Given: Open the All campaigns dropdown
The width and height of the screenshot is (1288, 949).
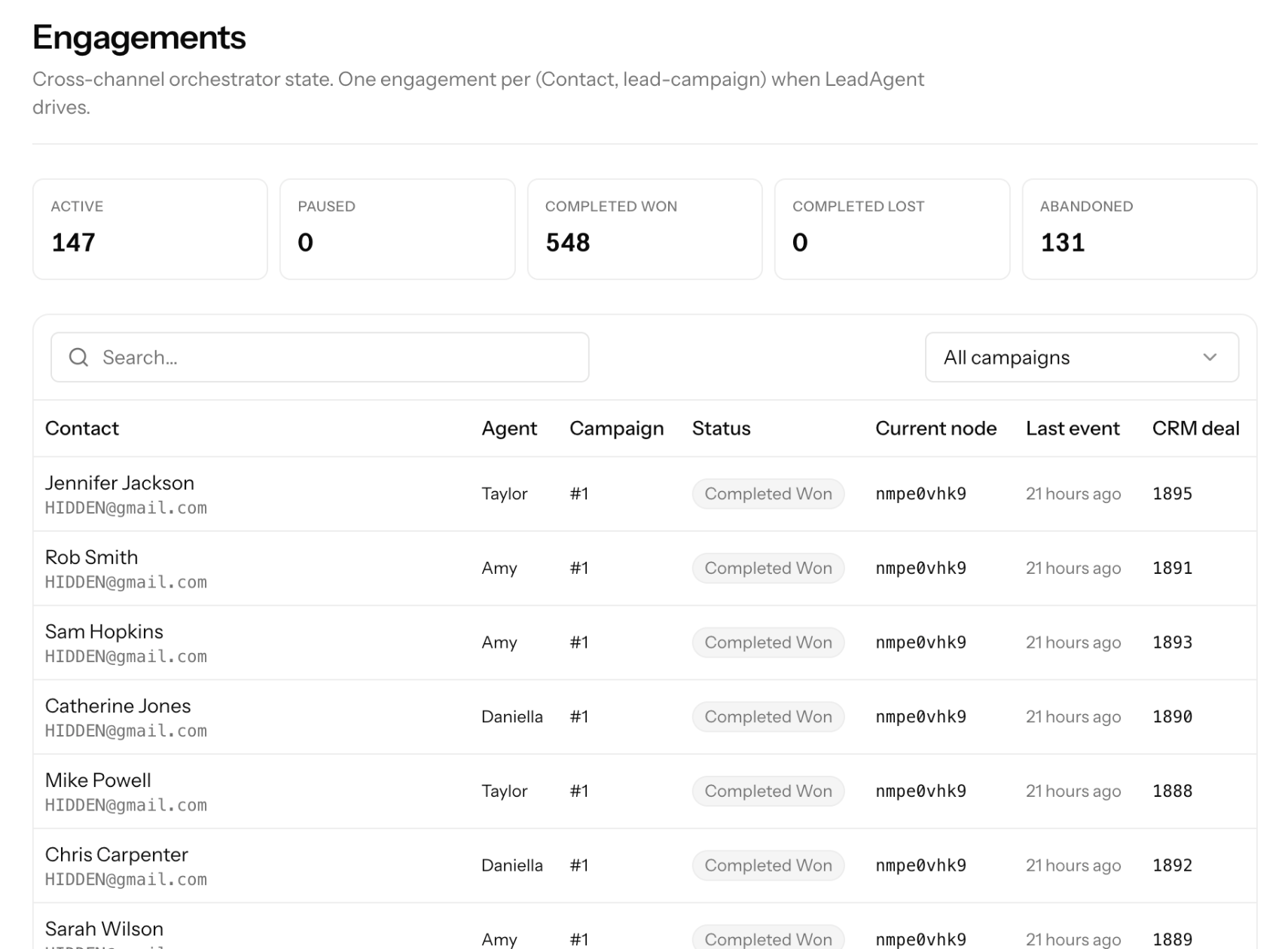Looking at the screenshot, I should click(1082, 357).
